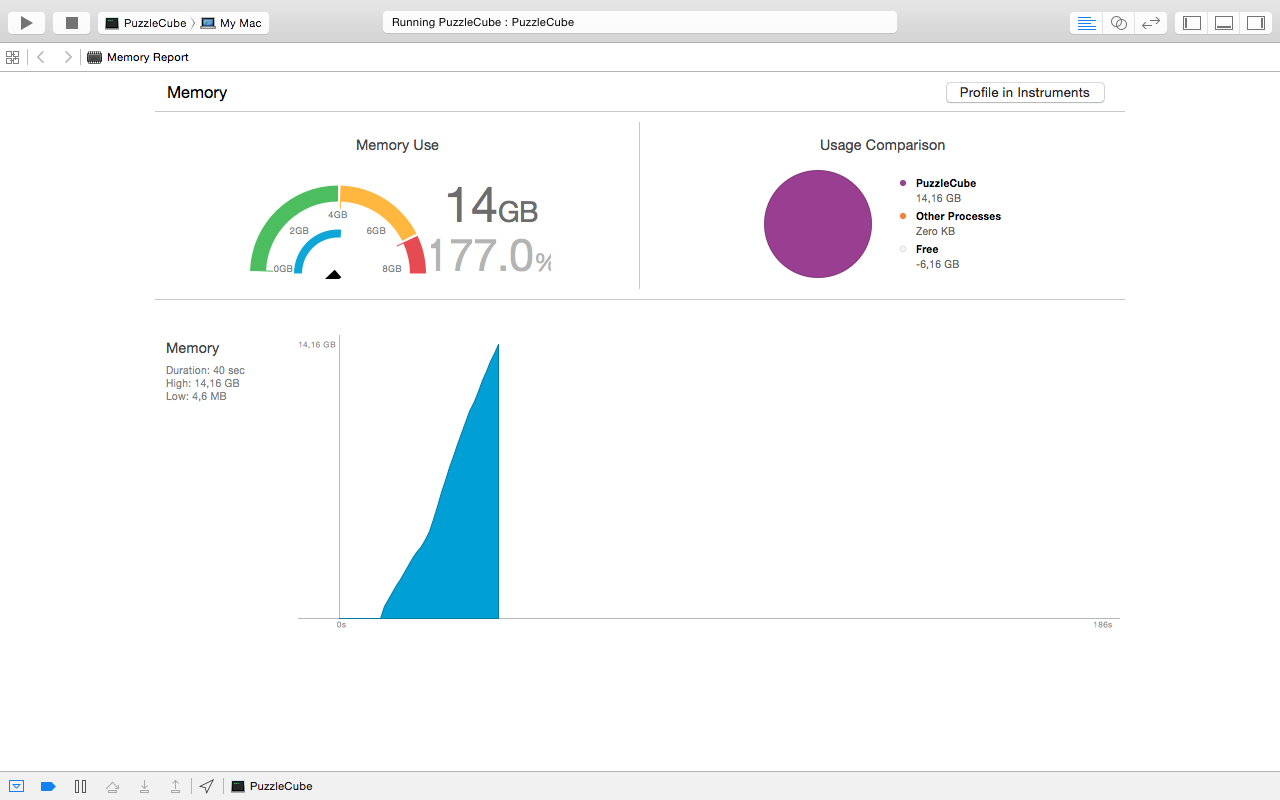Hide the debug area with the disclosure button
Viewport: 1280px width, 800px height.
point(16,786)
